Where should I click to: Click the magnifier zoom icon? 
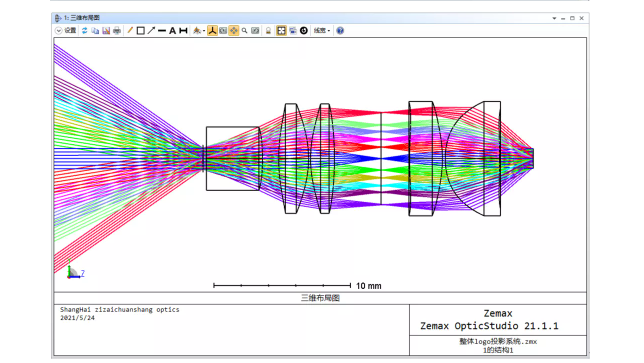pos(244,30)
